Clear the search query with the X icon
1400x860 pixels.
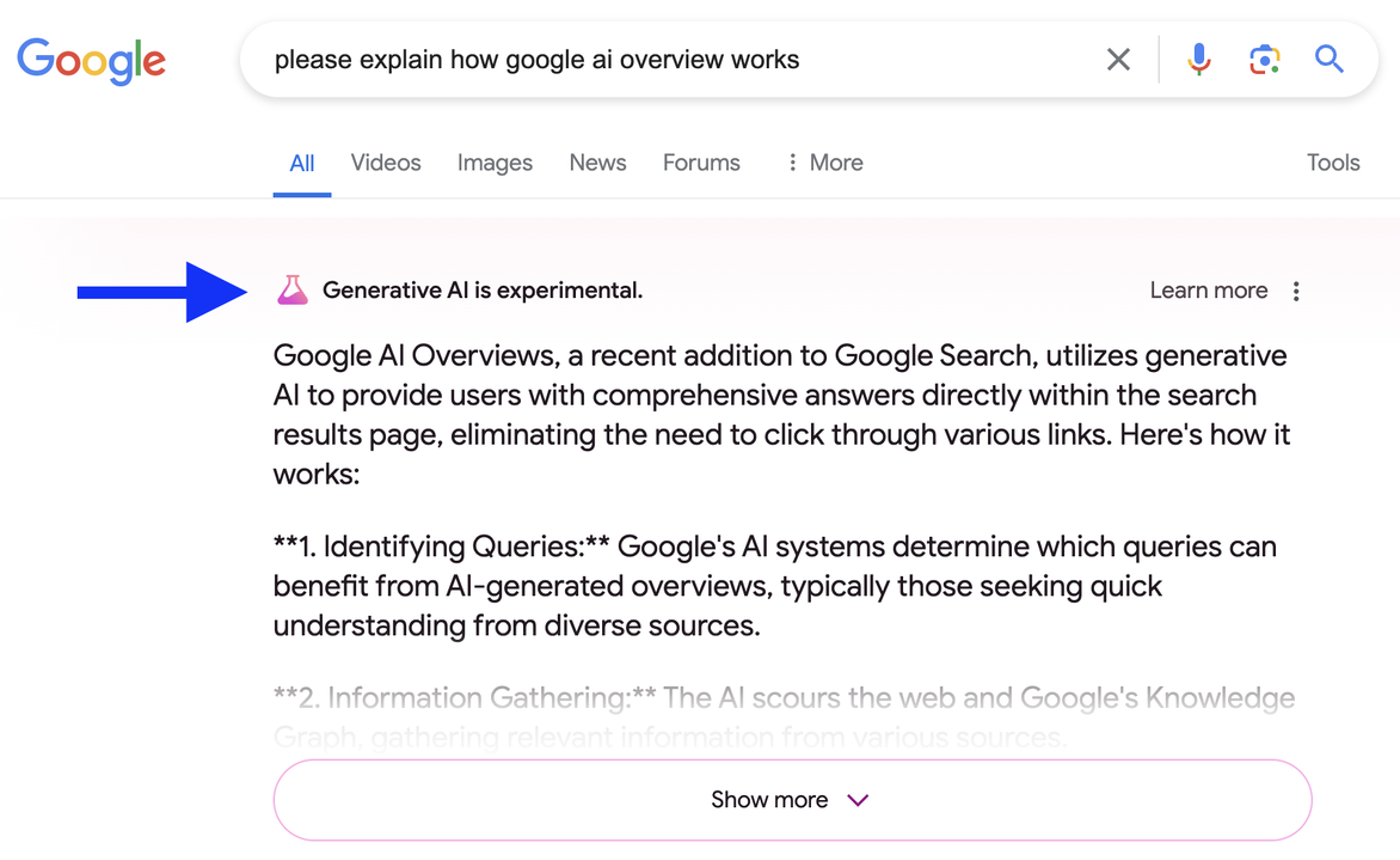pyautogui.click(x=1118, y=59)
